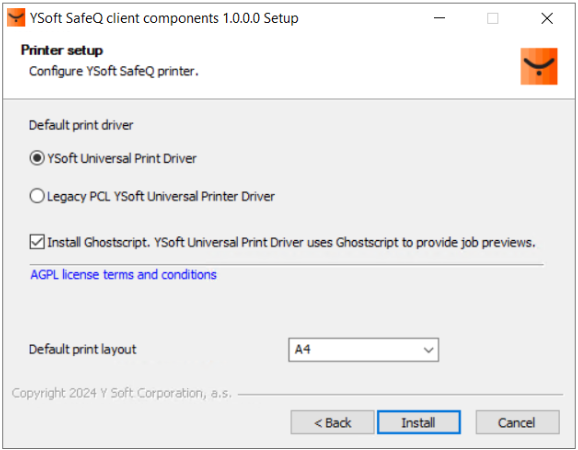Go to the previous step with Back

point(332,422)
